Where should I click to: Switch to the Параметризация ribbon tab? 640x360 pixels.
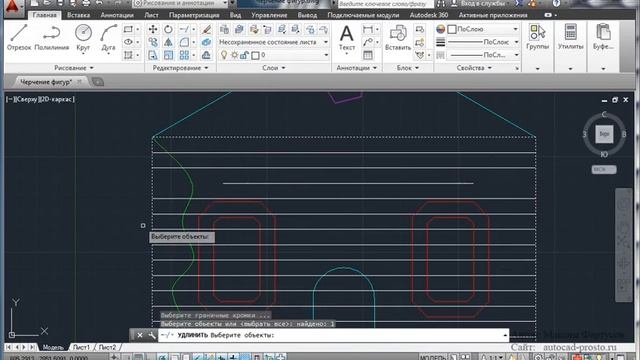click(x=194, y=15)
